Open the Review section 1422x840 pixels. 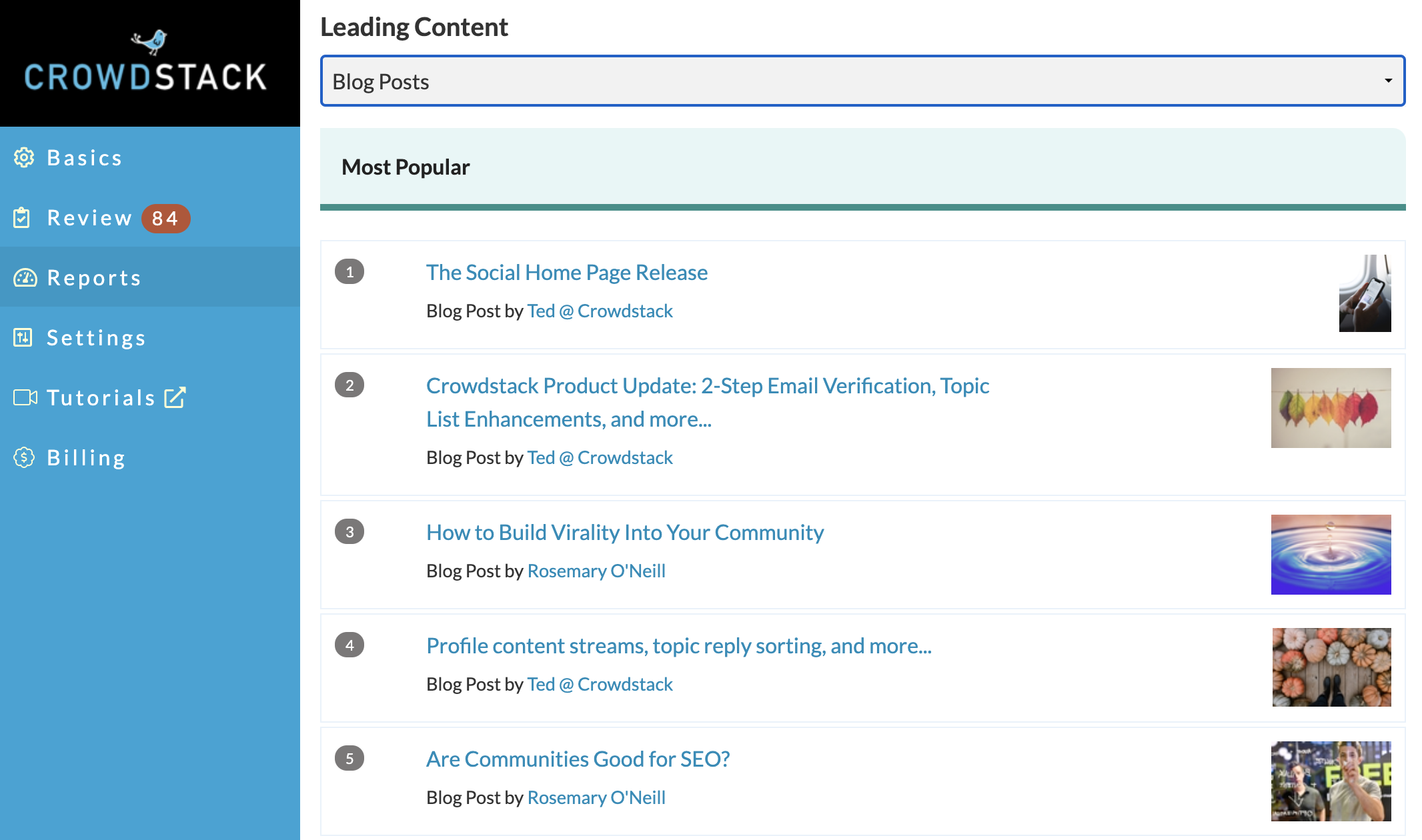click(x=150, y=218)
